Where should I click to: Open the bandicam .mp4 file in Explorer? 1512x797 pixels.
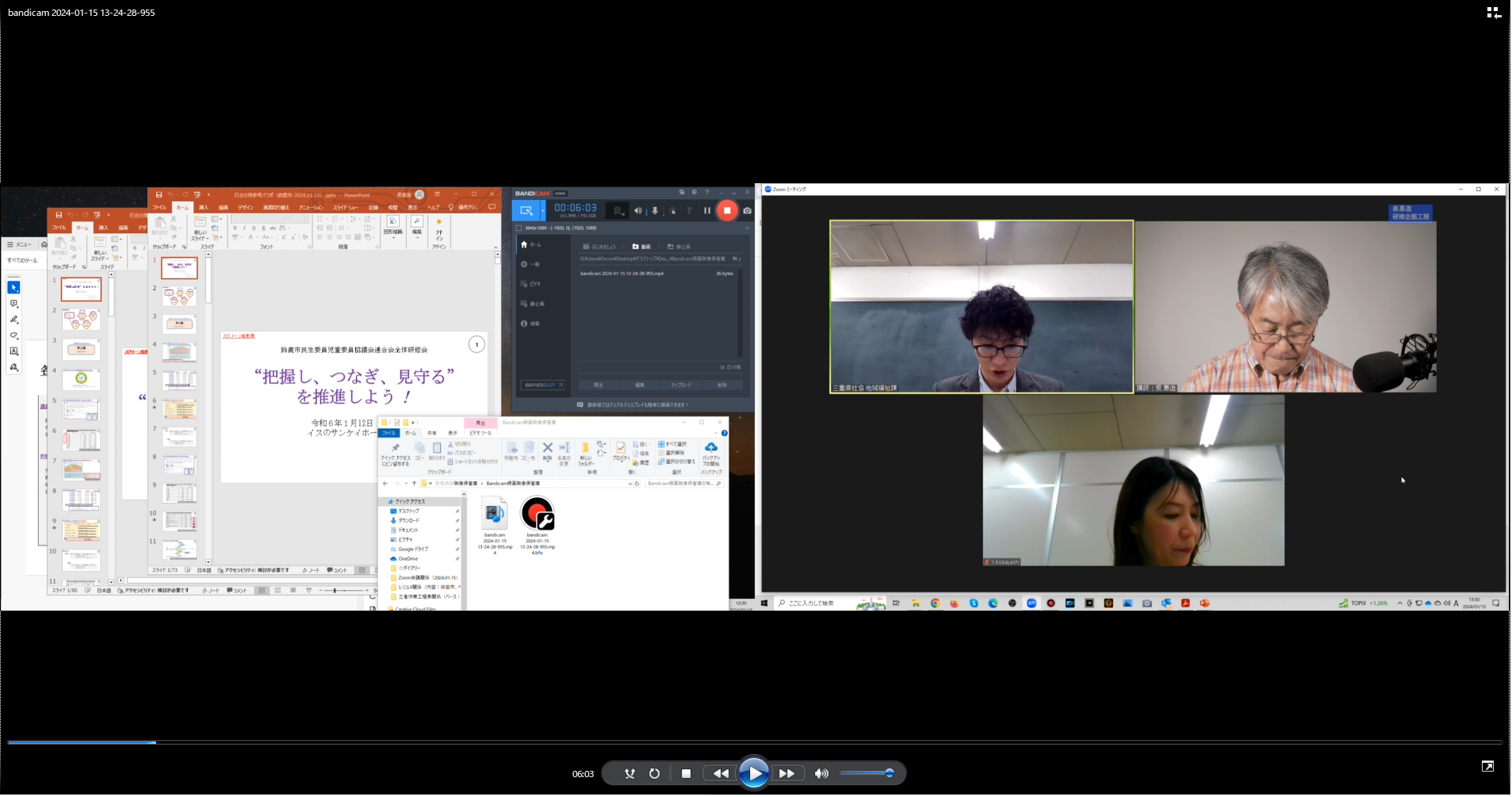(x=495, y=523)
